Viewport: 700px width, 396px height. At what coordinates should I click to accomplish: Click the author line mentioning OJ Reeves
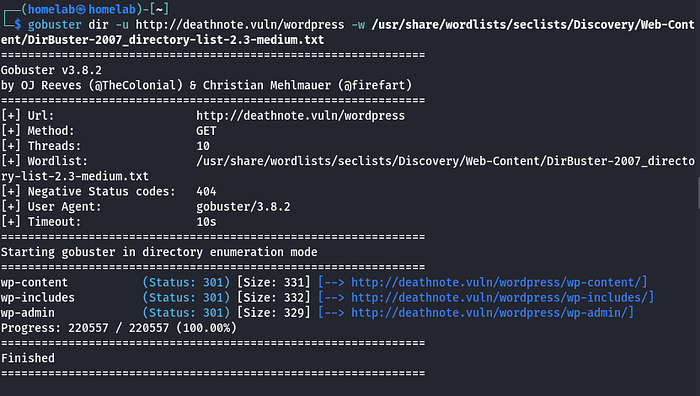pos(206,85)
